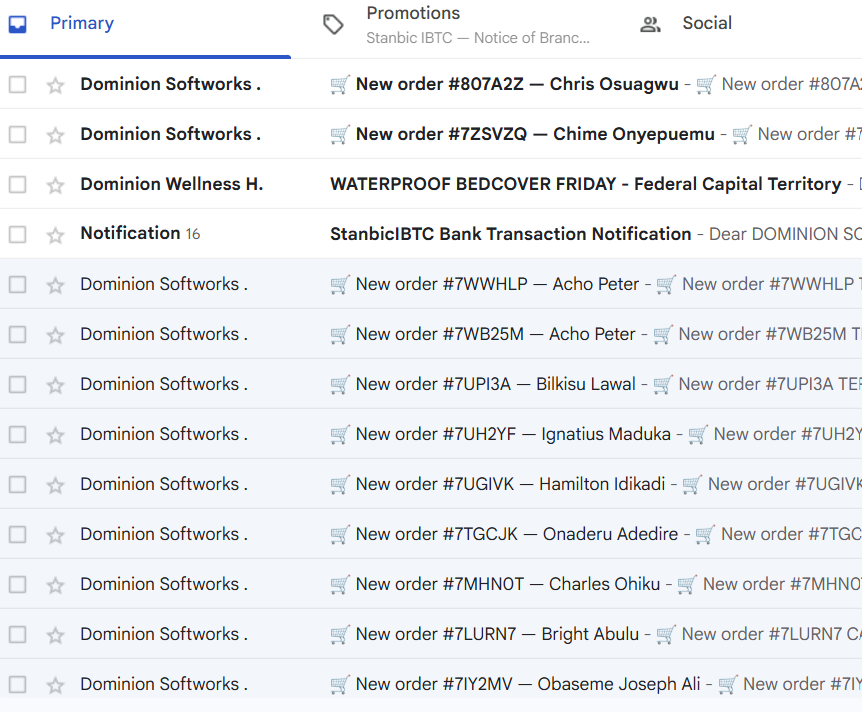Tick checkbox for order #7WWHLP Acho Peter
The height and width of the screenshot is (712, 862).
point(18,284)
